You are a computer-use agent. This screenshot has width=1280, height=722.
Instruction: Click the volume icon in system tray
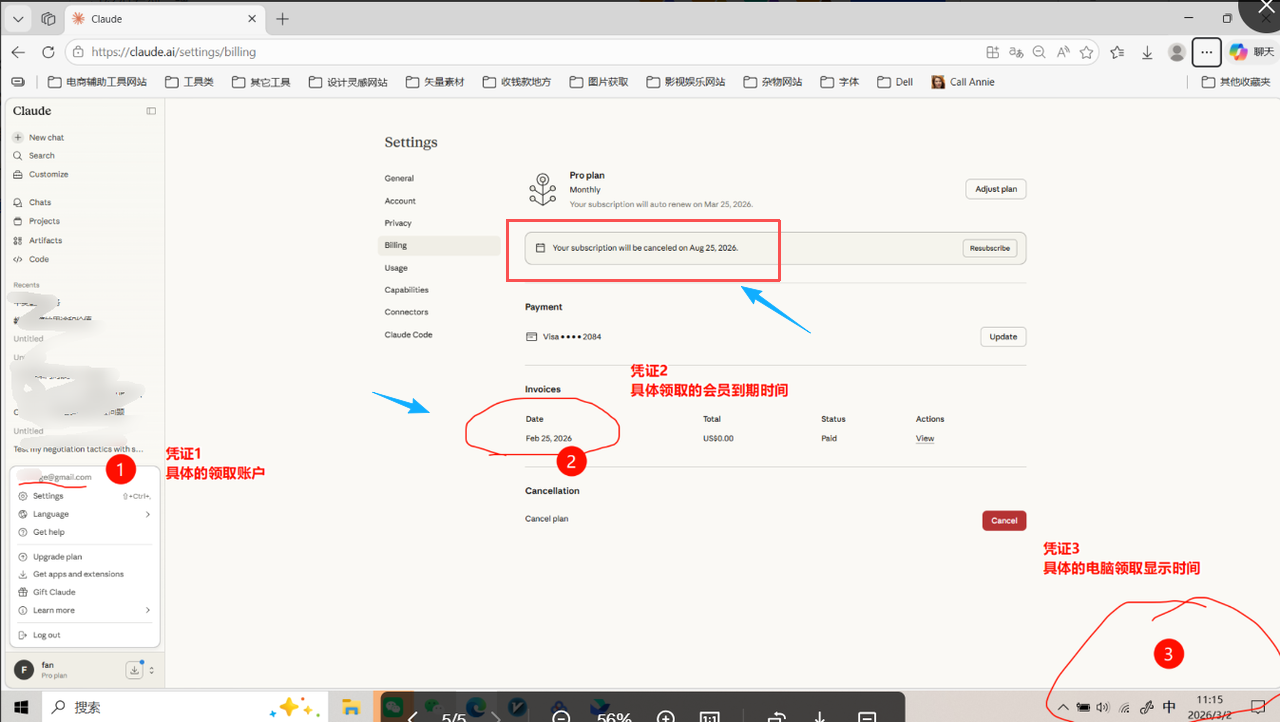click(x=1102, y=708)
